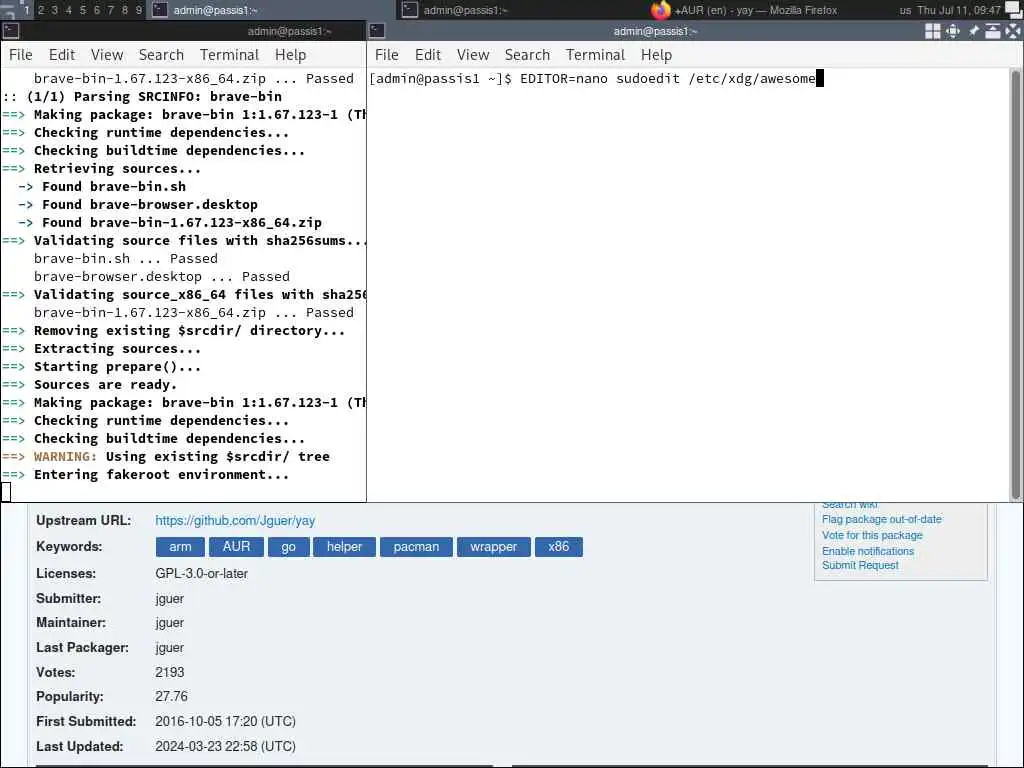This screenshot has height=768, width=1024.
Task: Switch to workspace tag 2
Action: tap(41, 10)
